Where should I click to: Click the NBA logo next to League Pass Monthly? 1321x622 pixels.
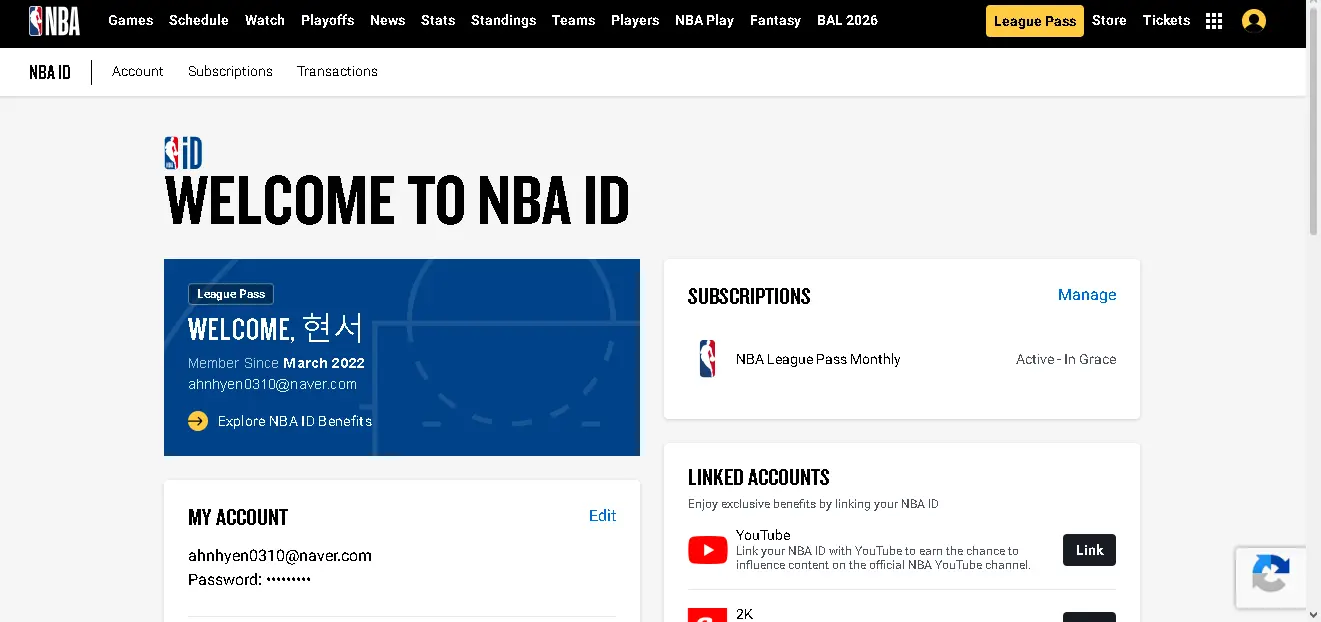pyautogui.click(x=708, y=359)
